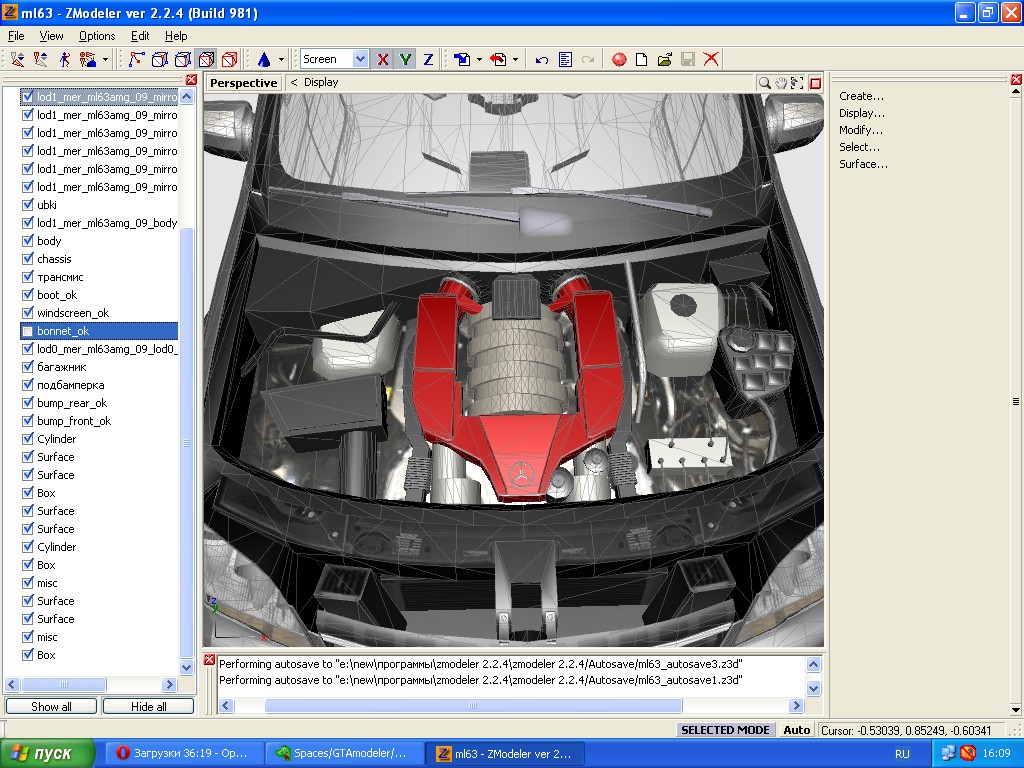Image resolution: width=1024 pixels, height=768 pixels.
Task: Open the arrow next to the selection-options icon
Action: coord(105,59)
